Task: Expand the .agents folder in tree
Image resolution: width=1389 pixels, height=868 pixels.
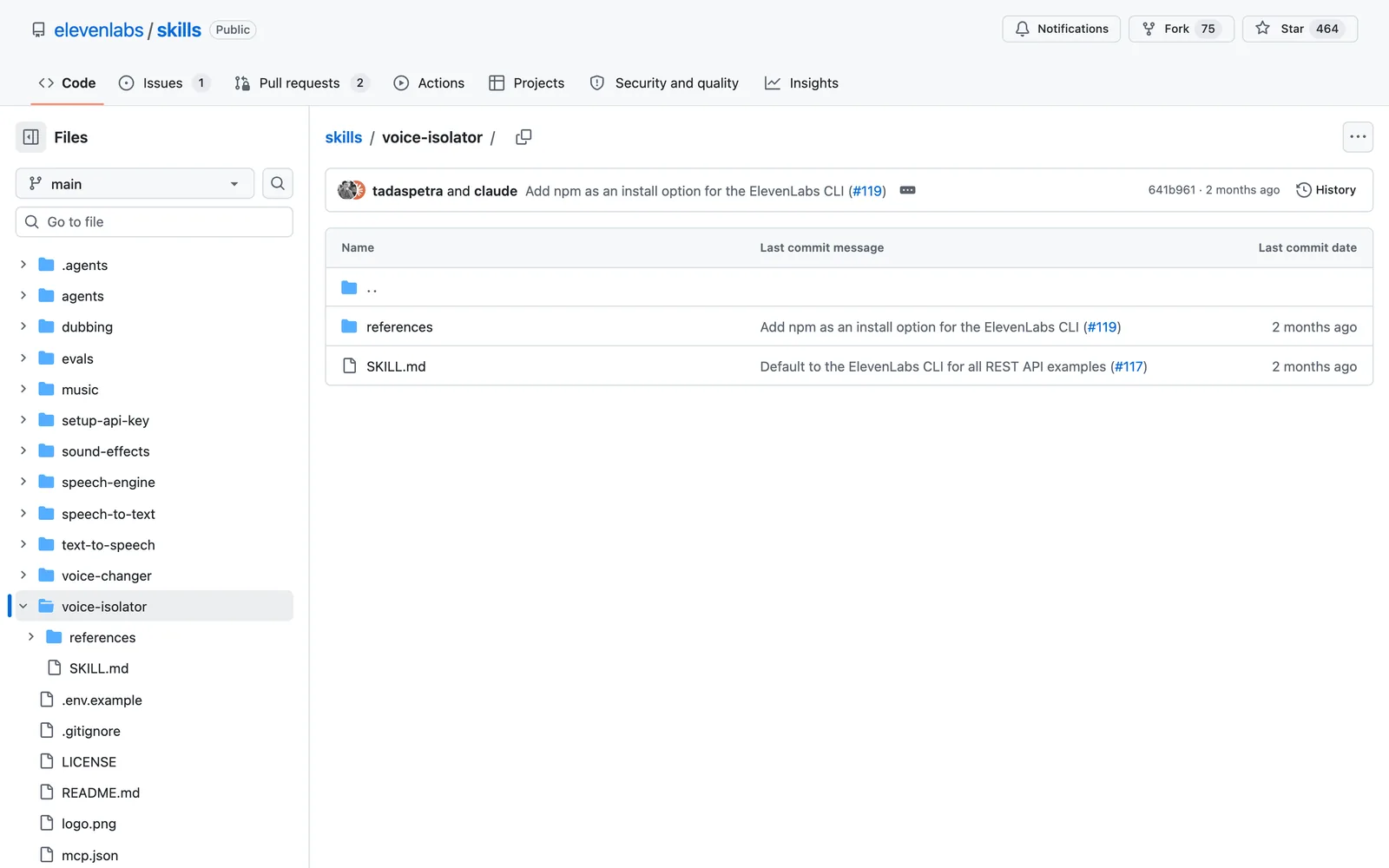Action: pos(23,265)
